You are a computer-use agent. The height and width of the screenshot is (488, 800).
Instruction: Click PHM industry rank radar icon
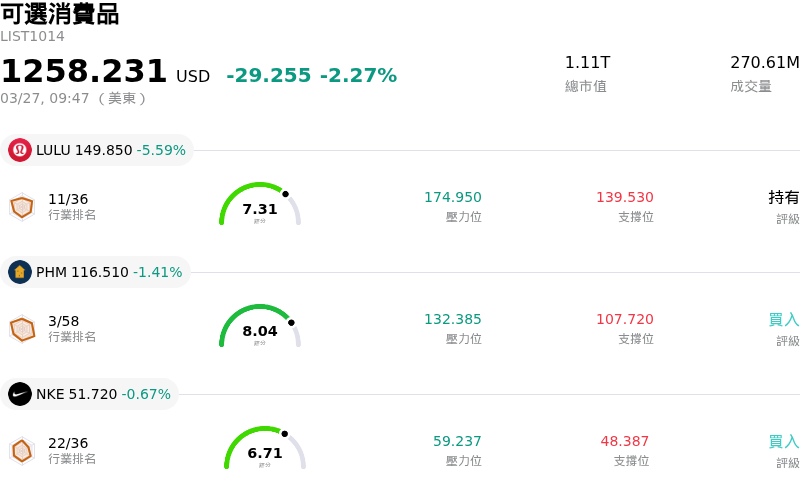click(22, 329)
